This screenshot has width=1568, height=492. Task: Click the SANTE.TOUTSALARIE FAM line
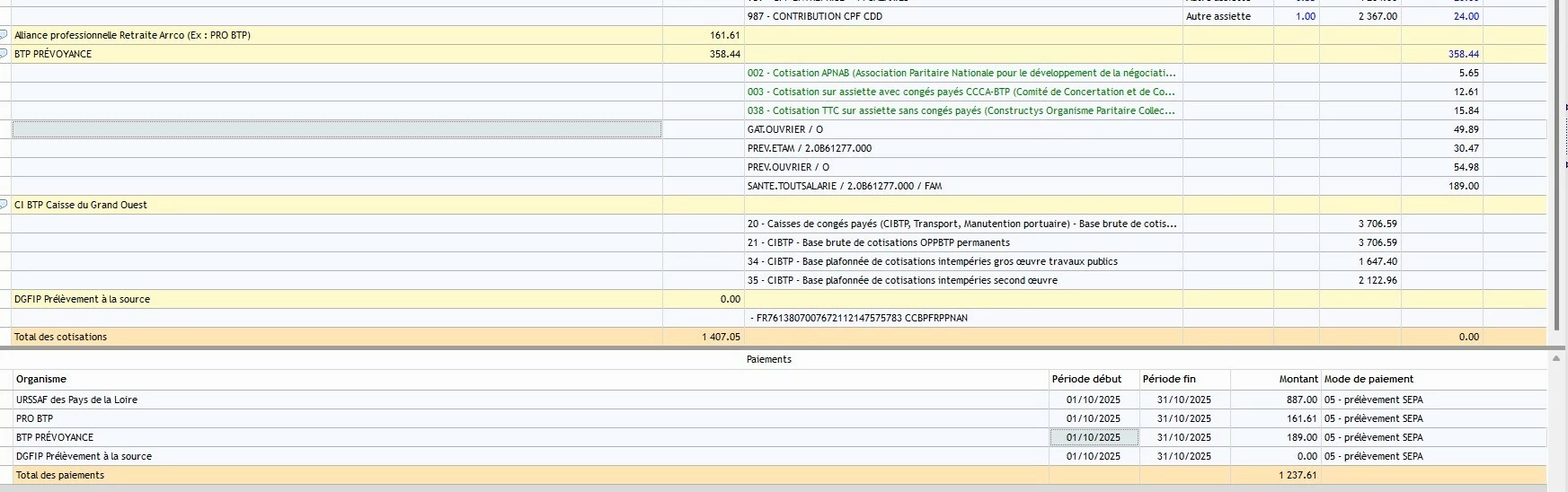click(845, 186)
